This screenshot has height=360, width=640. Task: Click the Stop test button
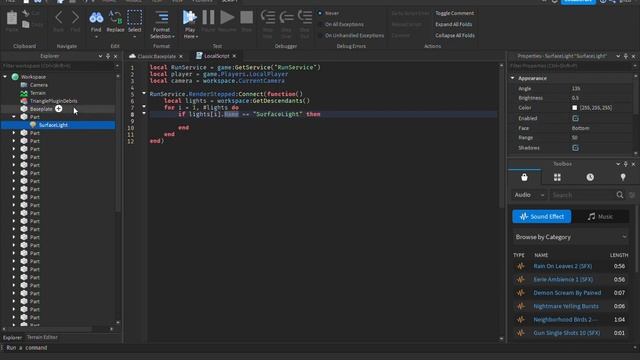pos(246,17)
